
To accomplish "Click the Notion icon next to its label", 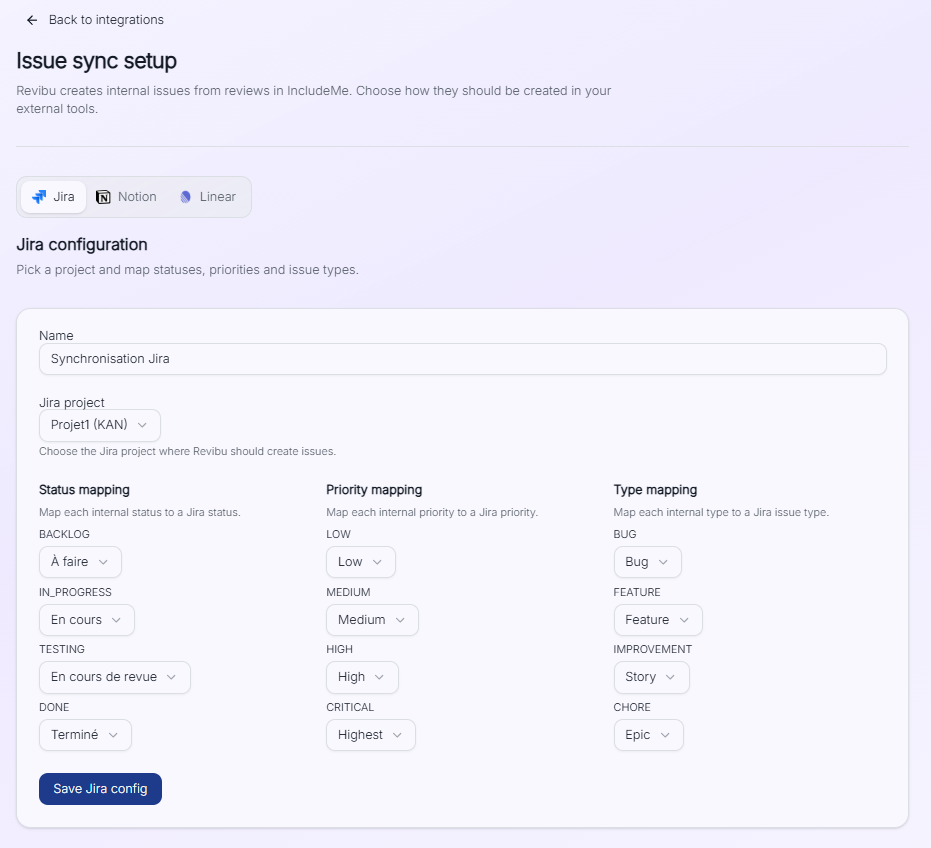I will tap(102, 196).
